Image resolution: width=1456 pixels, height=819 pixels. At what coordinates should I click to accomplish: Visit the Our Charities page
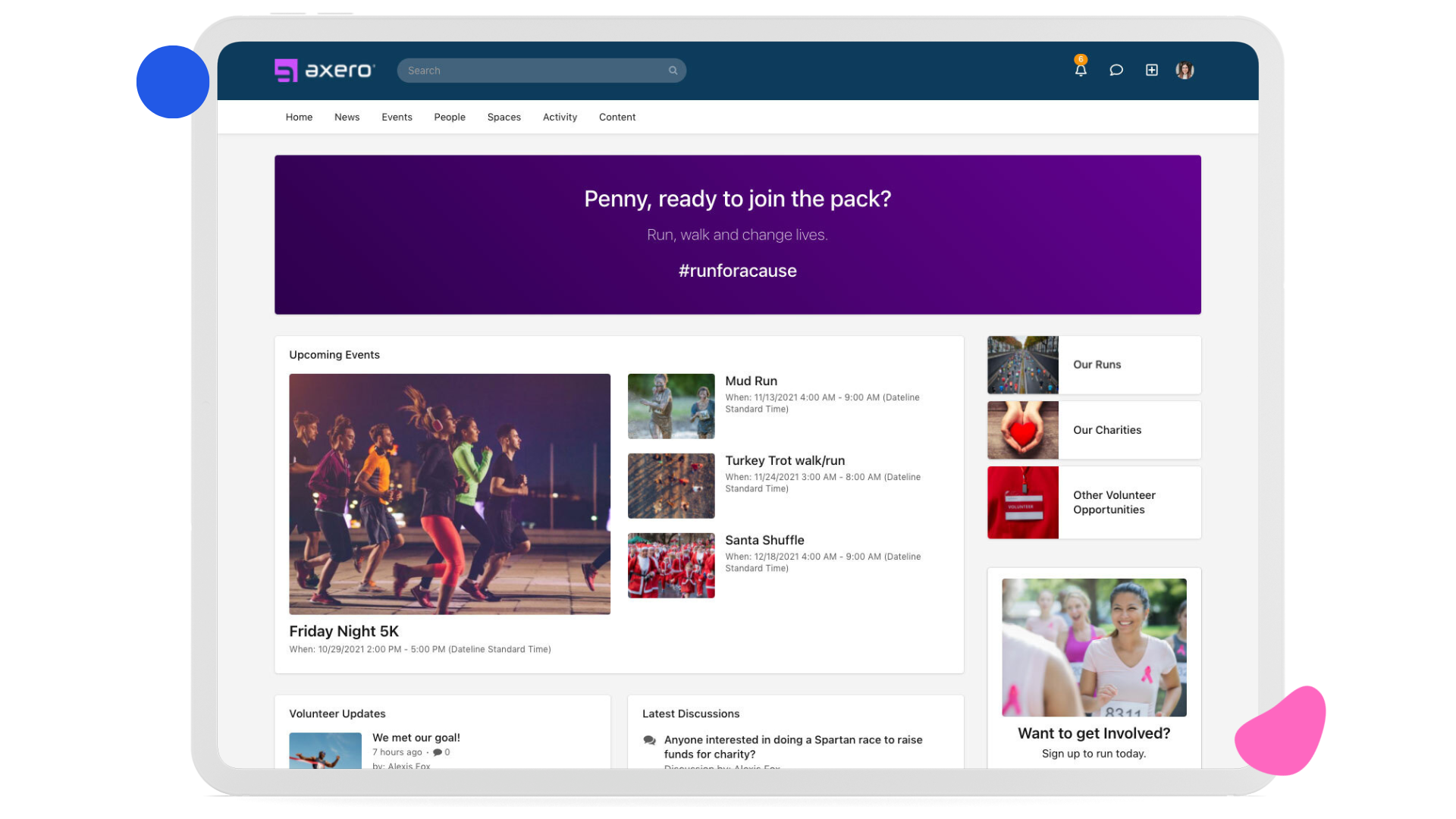click(x=1107, y=430)
